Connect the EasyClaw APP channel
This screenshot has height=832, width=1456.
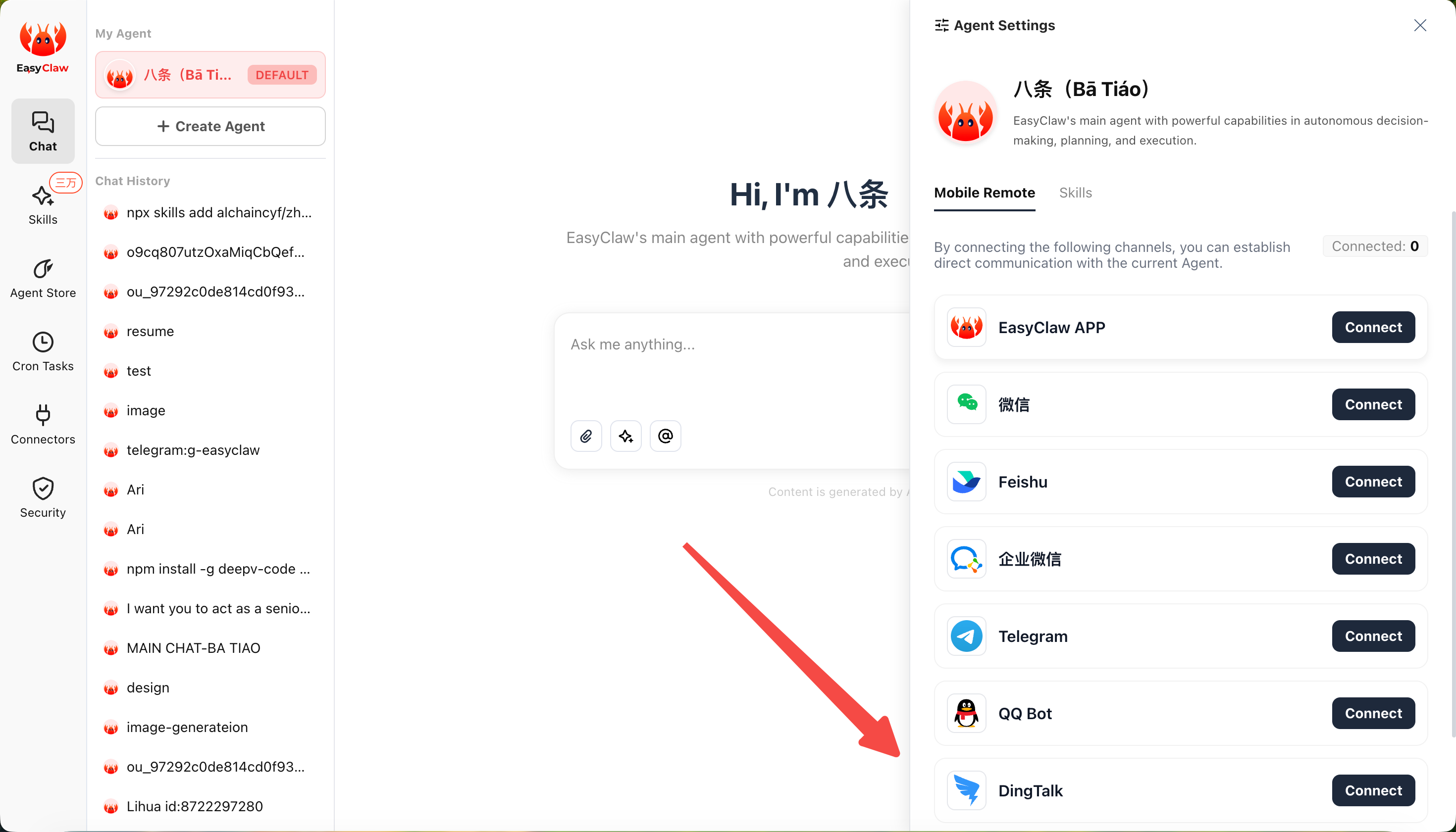click(1373, 327)
